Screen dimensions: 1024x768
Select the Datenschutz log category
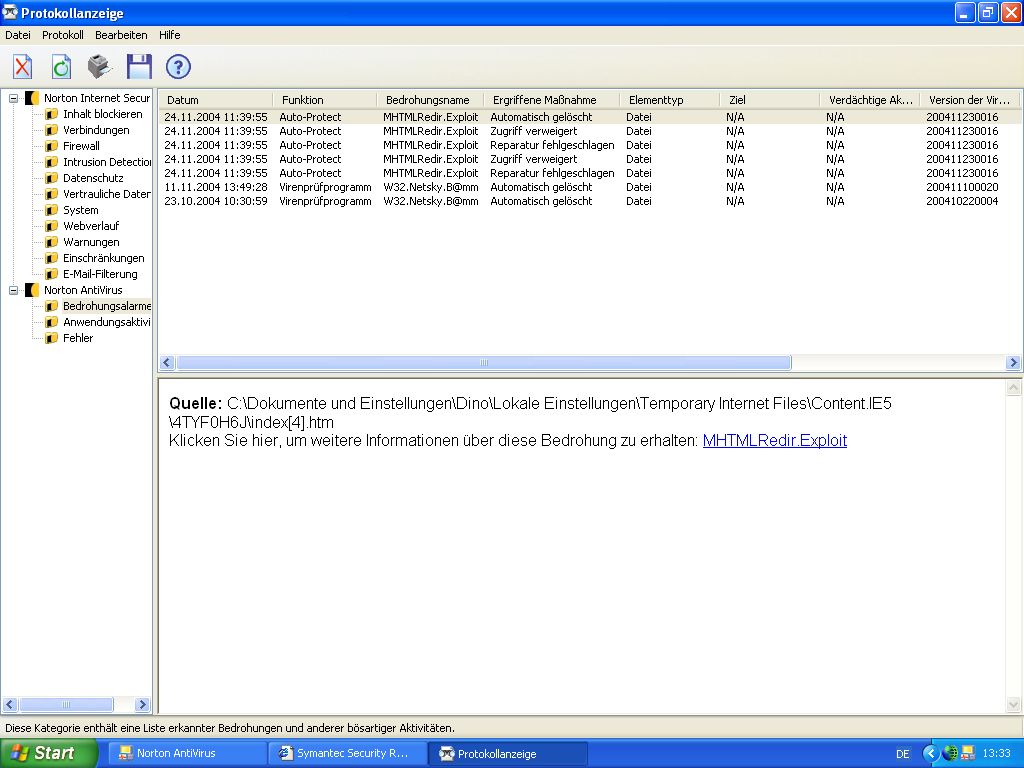click(93, 178)
